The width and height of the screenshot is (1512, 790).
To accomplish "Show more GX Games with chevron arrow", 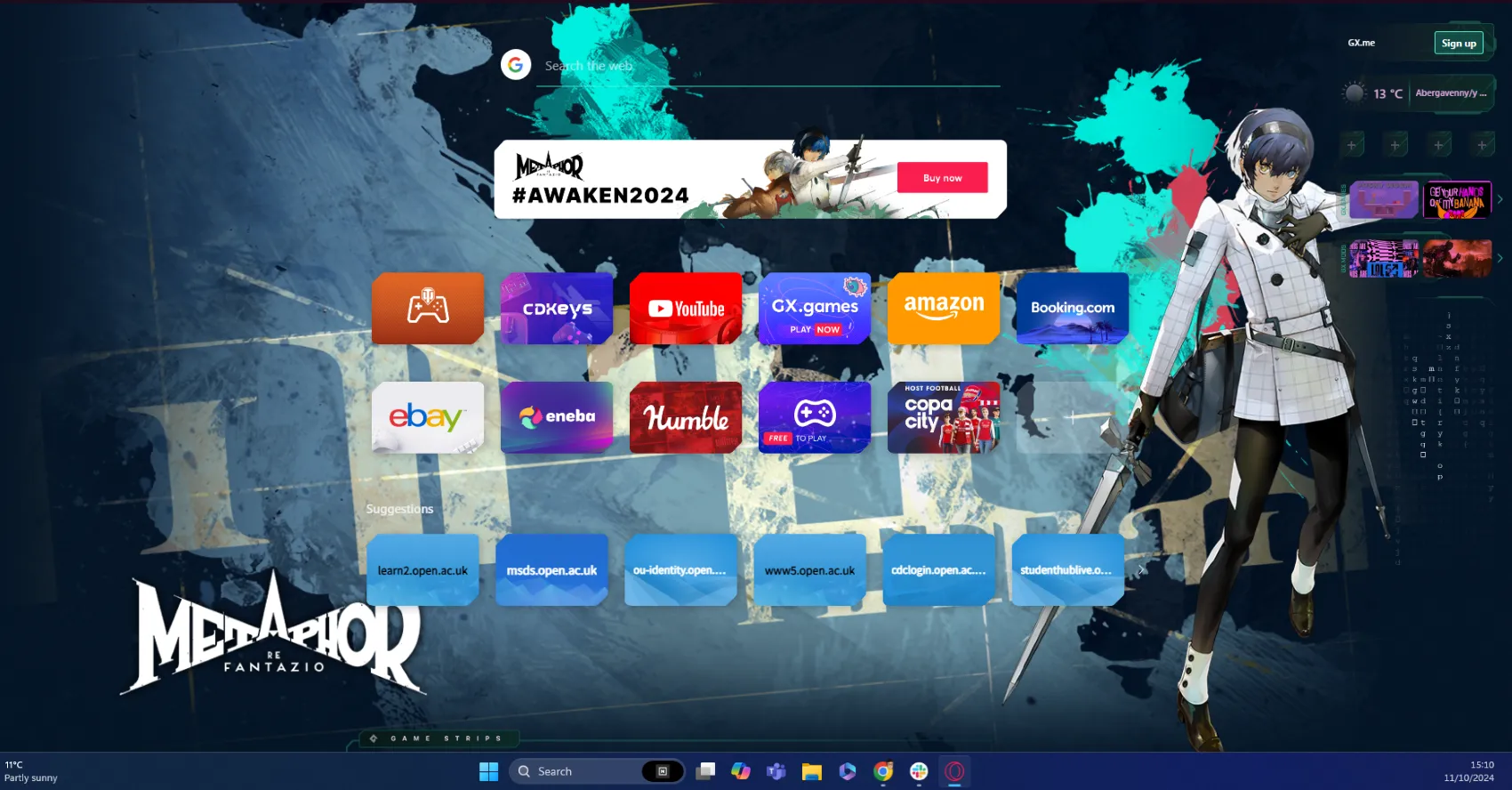I will click(x=1500, y=200).
